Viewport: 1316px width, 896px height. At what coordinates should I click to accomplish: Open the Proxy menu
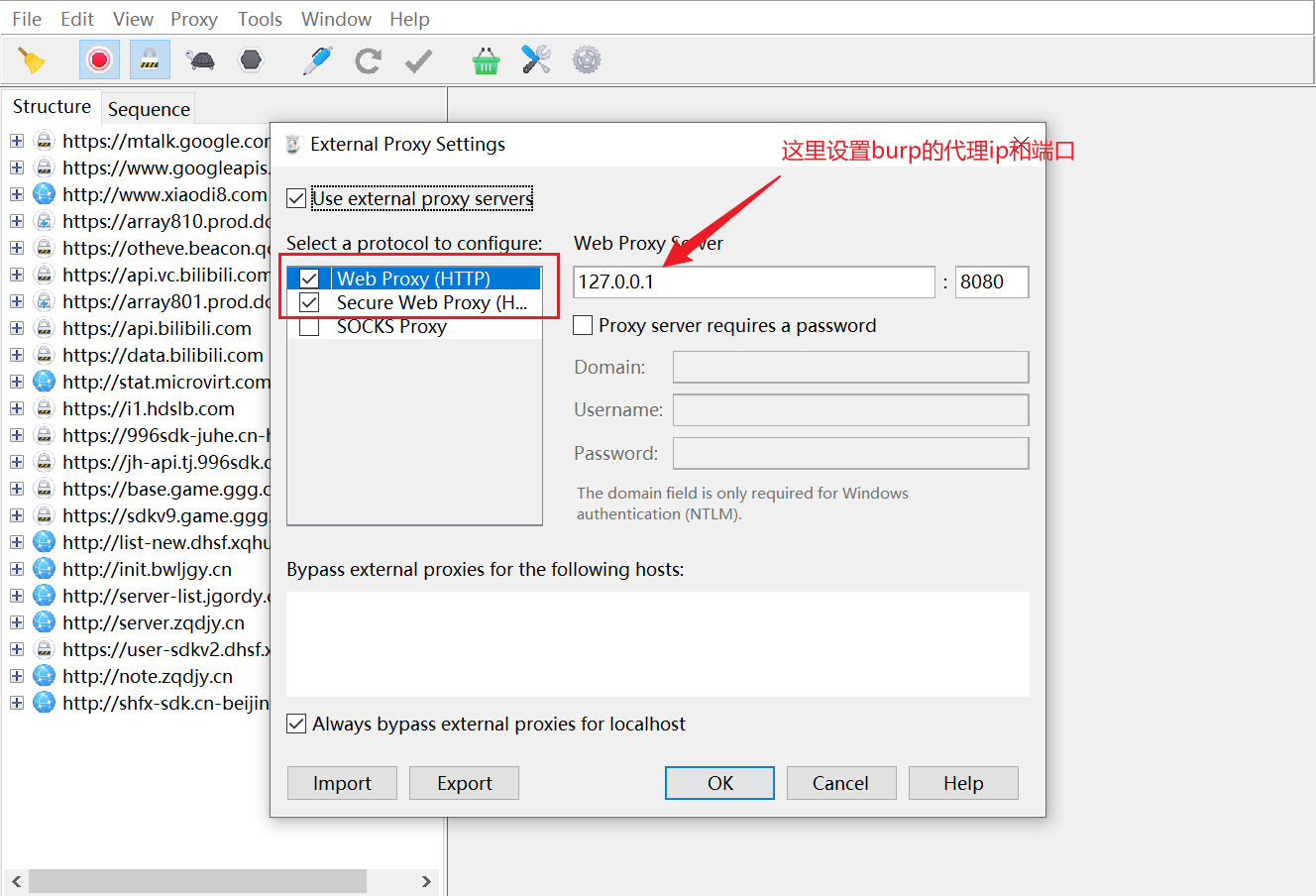(194, 19)
